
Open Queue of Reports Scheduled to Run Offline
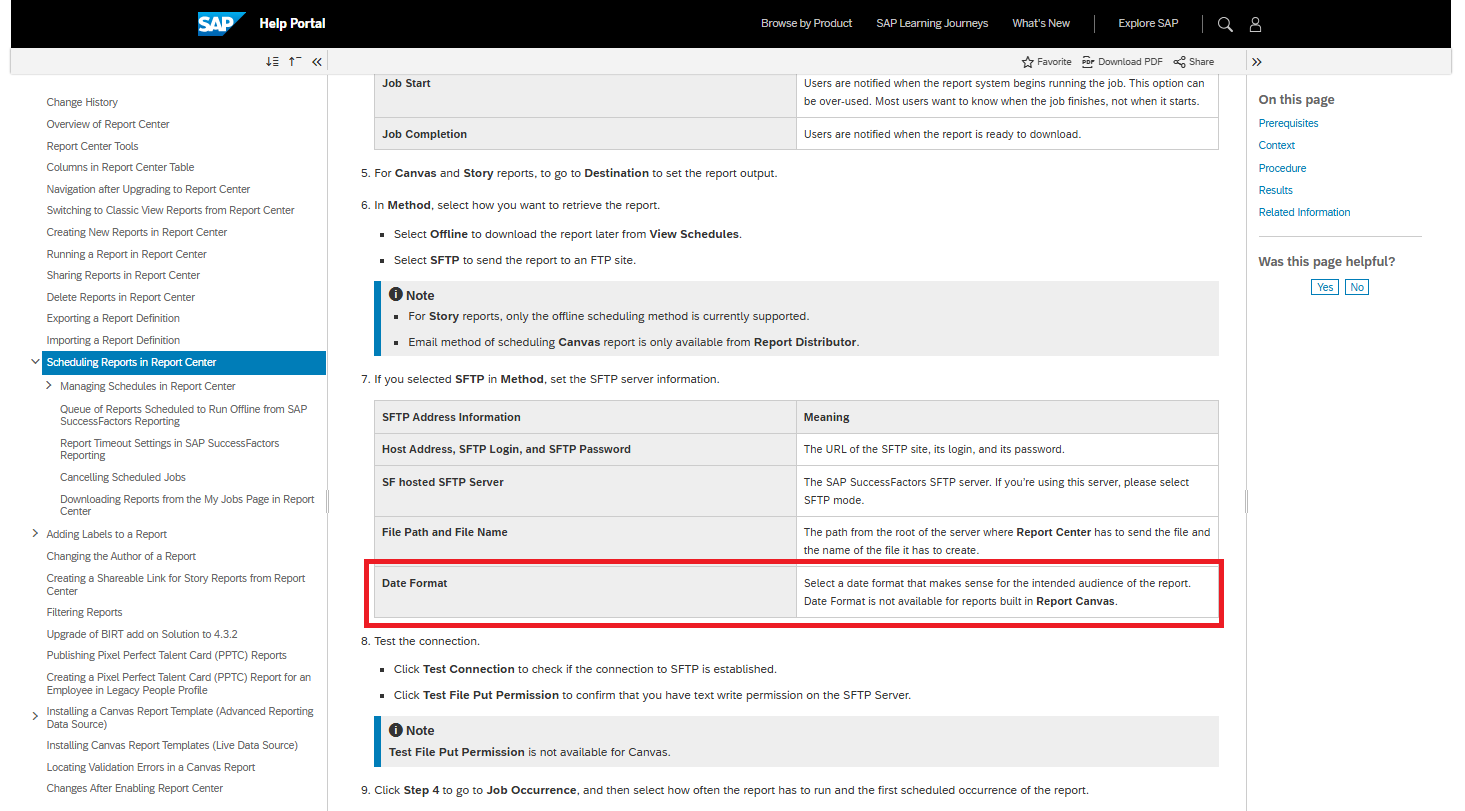click(x=184, y=415)
